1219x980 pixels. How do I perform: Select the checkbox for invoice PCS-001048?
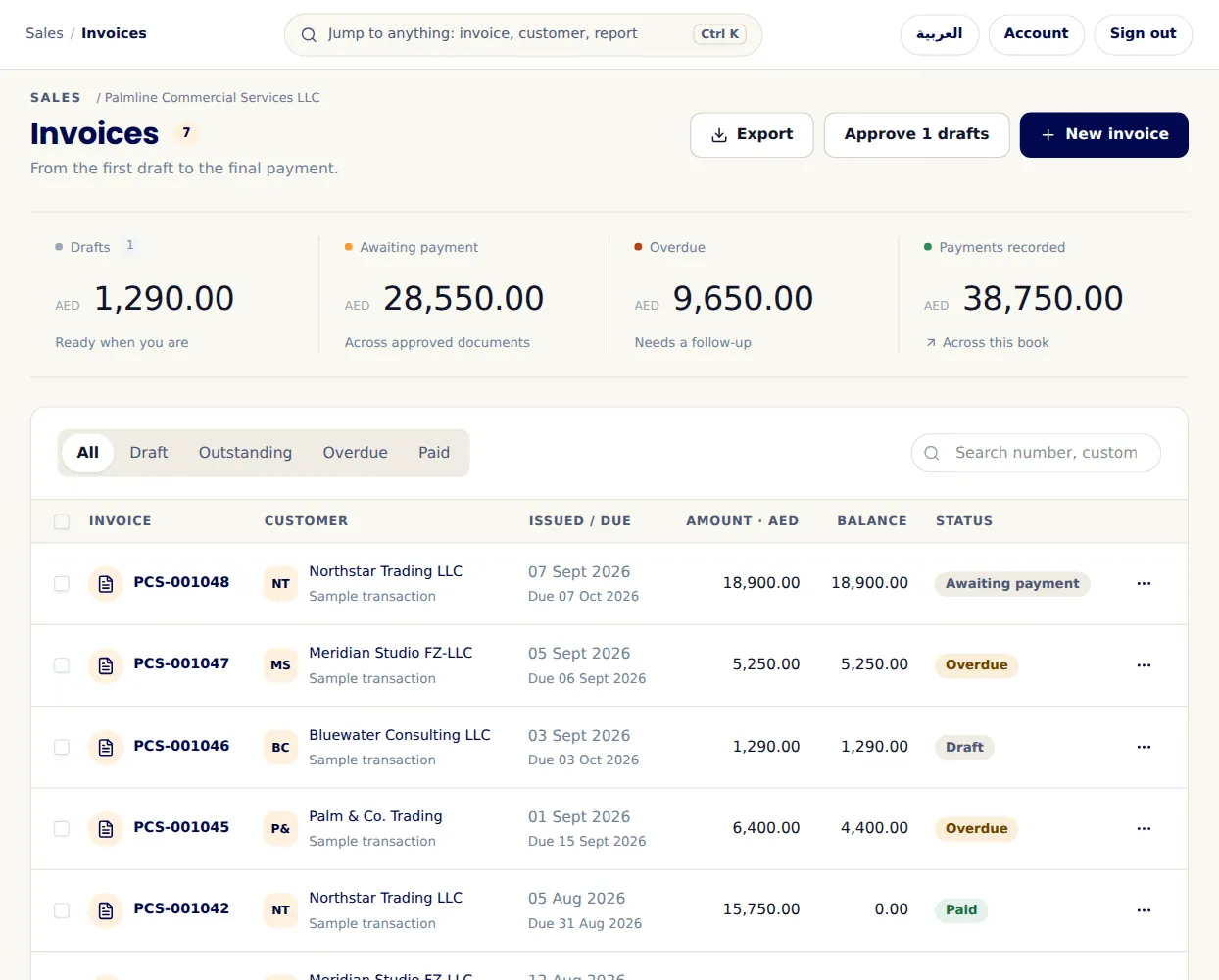tap(62, 584)
